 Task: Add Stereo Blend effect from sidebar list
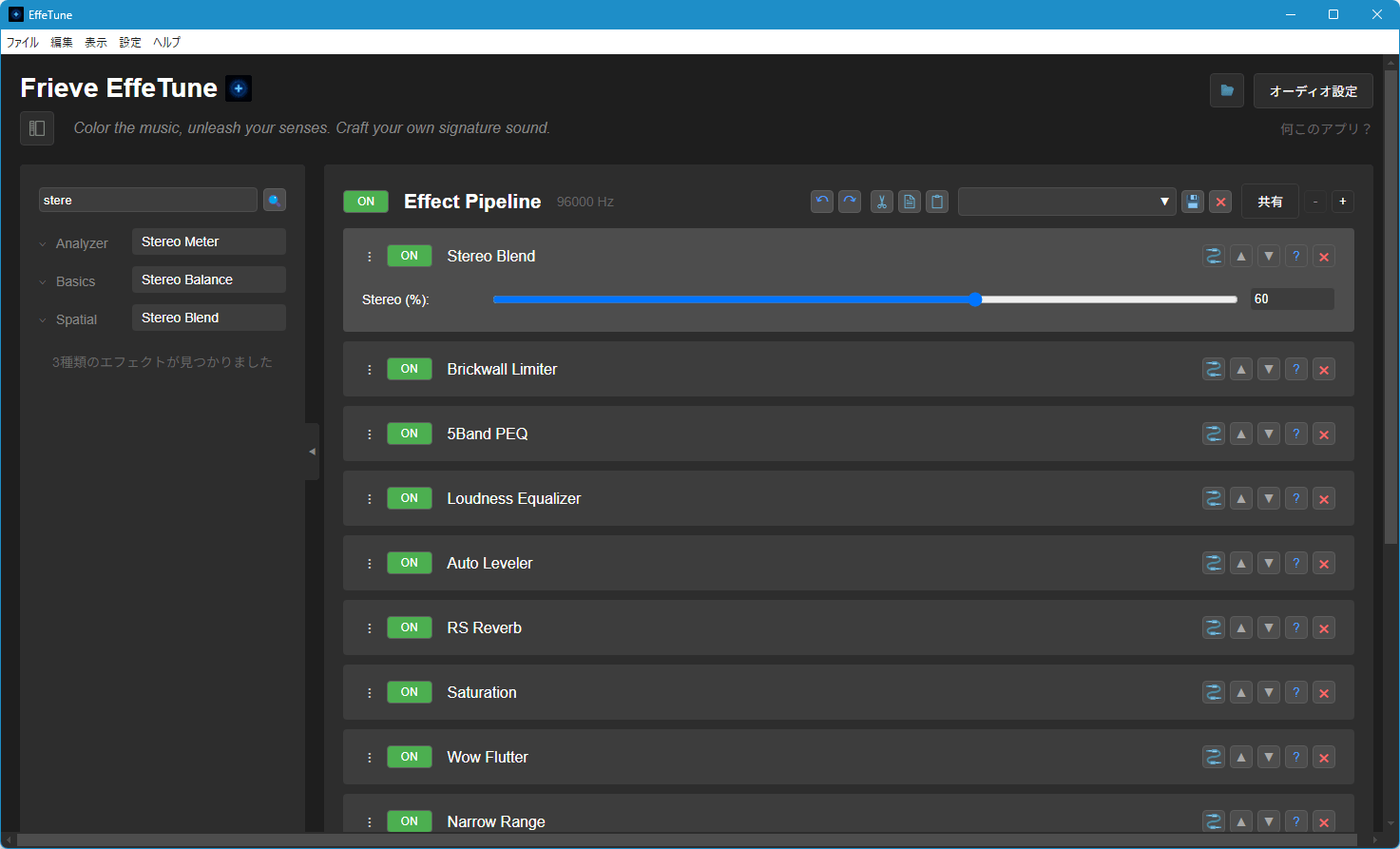tap(209, 318)
